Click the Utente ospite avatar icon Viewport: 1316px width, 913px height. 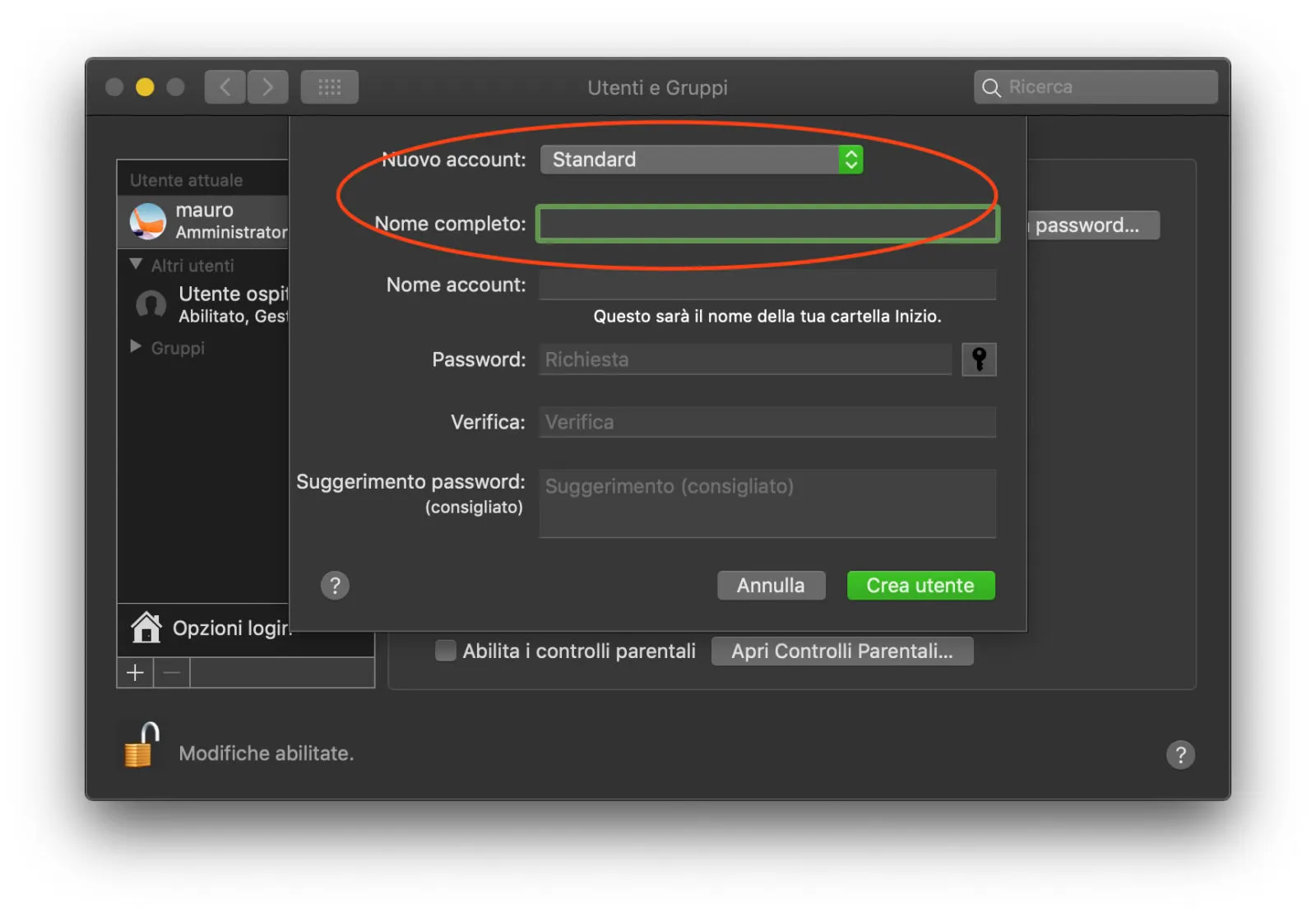pos(151,304)
